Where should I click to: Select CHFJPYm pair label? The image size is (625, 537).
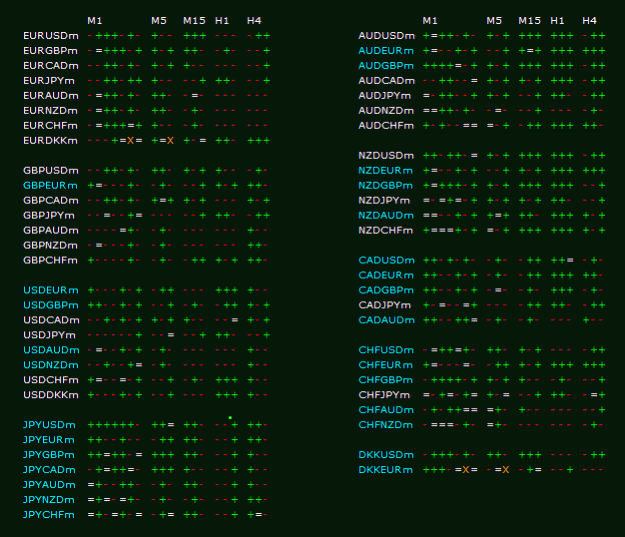click(384, 395)
